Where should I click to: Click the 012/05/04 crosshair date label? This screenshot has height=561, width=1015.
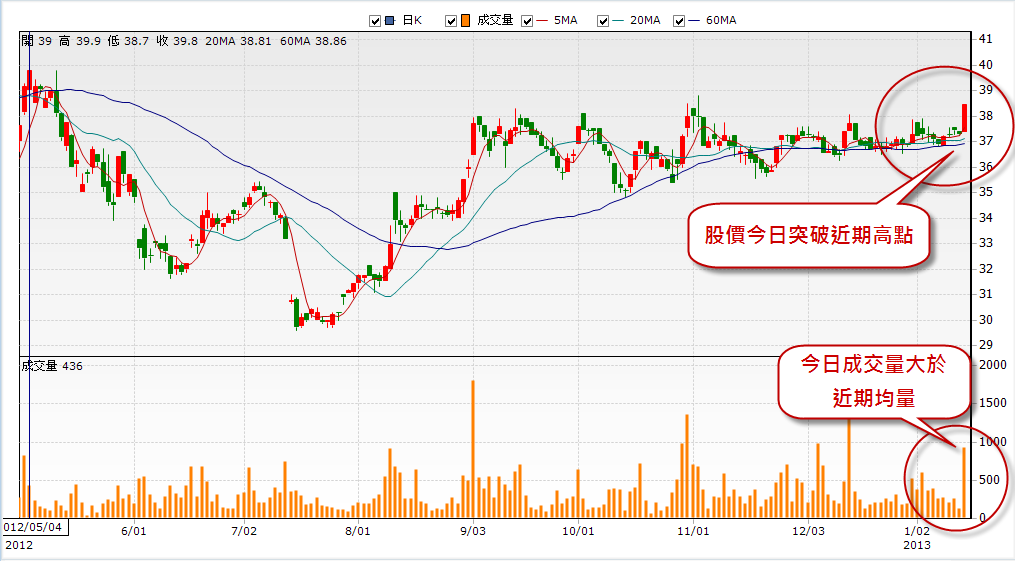pyautogui.click(x=34, y=527)
